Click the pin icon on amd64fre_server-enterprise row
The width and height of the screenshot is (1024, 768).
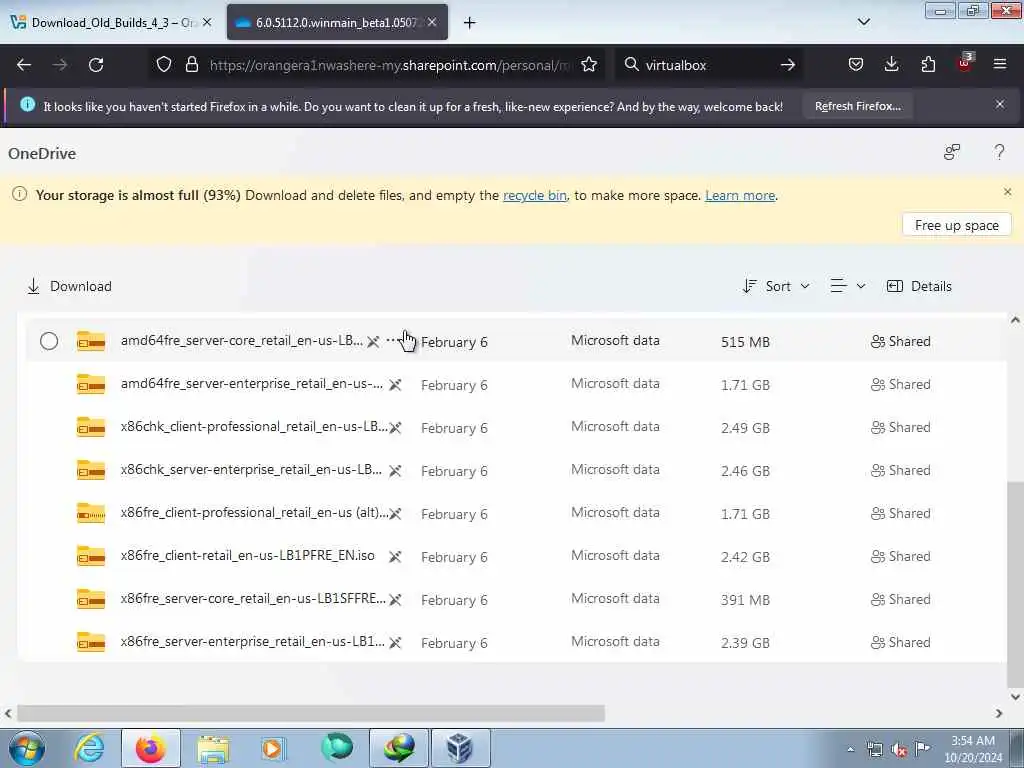395,385
